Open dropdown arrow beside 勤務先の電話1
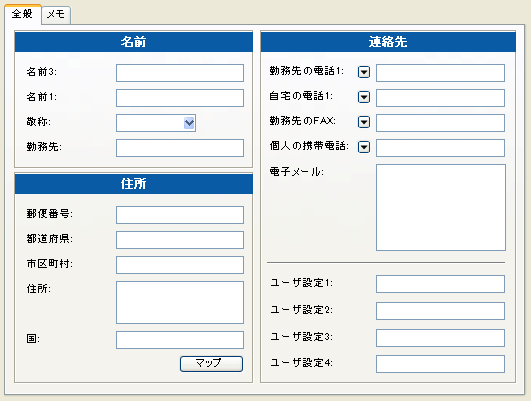531x401 pixels. click(x=364, y=72)
